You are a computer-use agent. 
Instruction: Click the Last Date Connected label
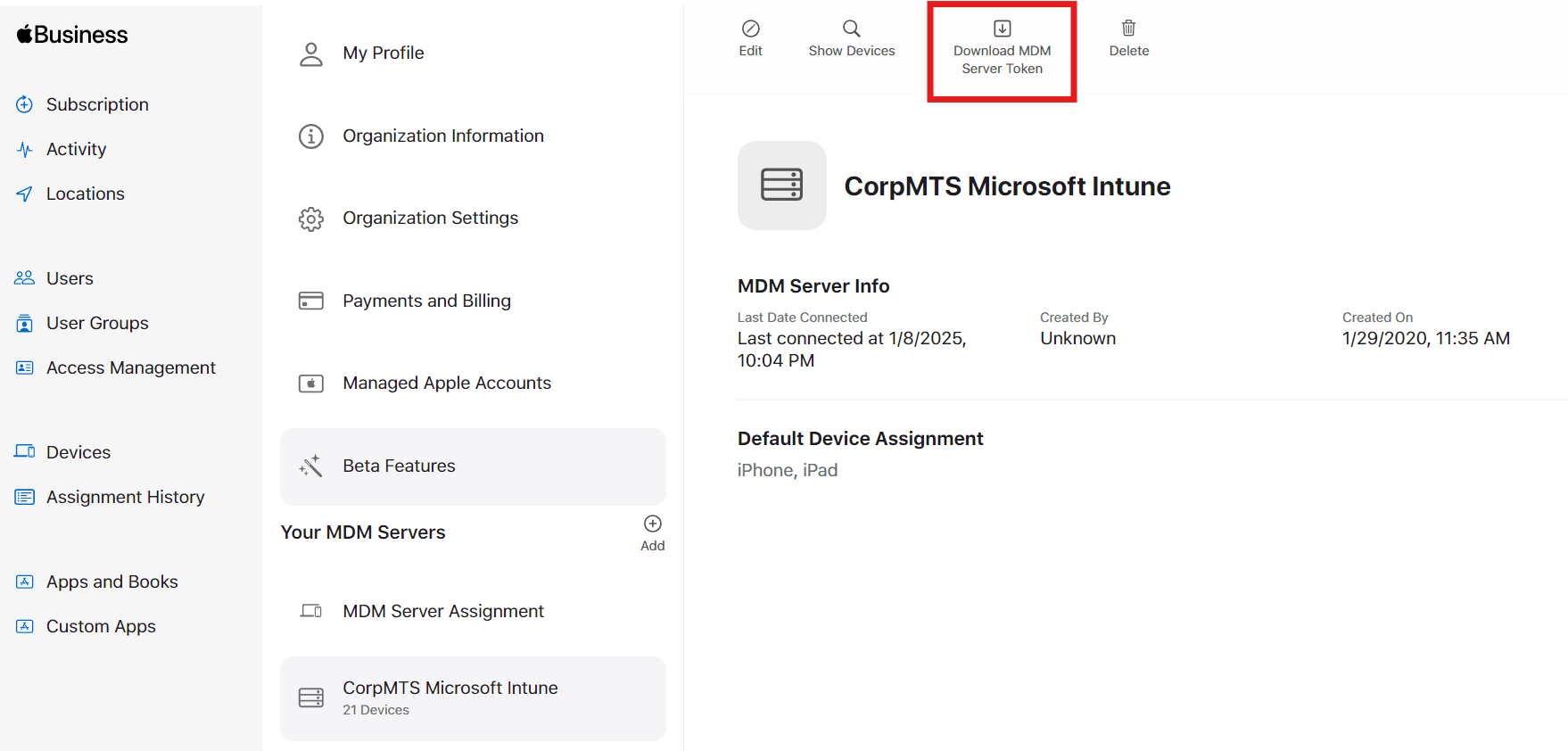(802, 318)
